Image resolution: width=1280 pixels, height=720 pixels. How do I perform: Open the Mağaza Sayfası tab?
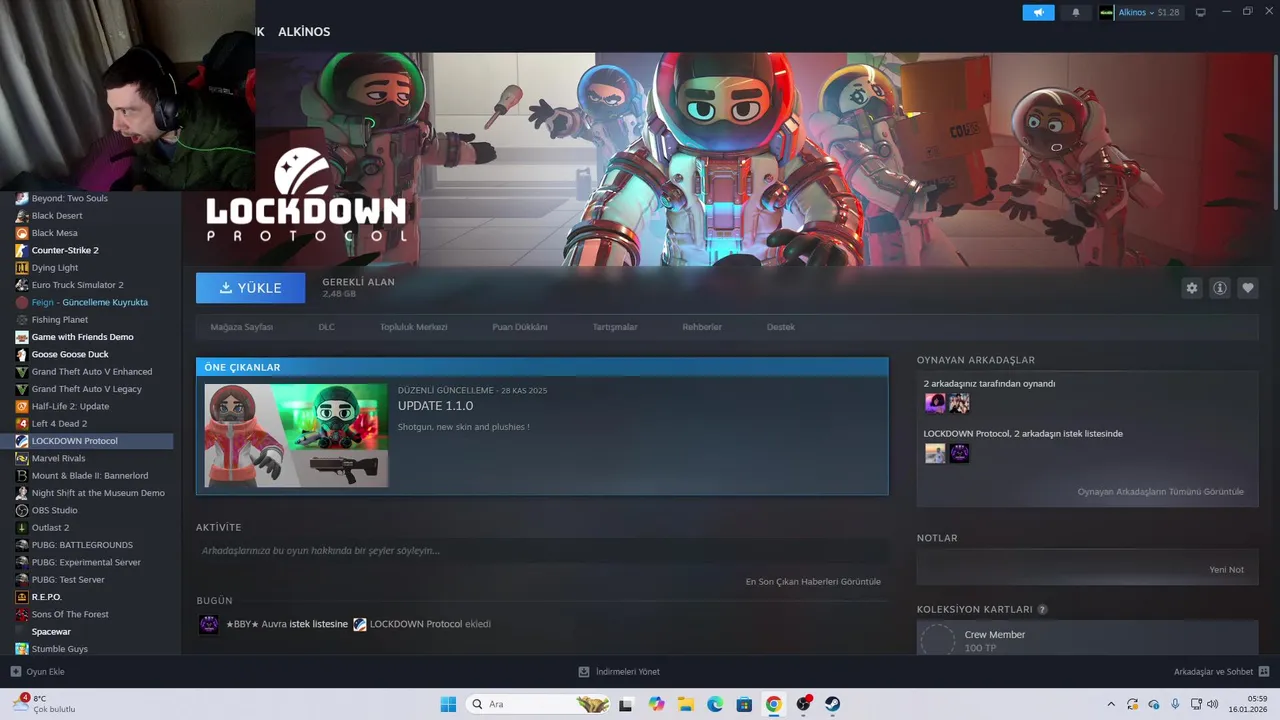click(x=241, y=327)
